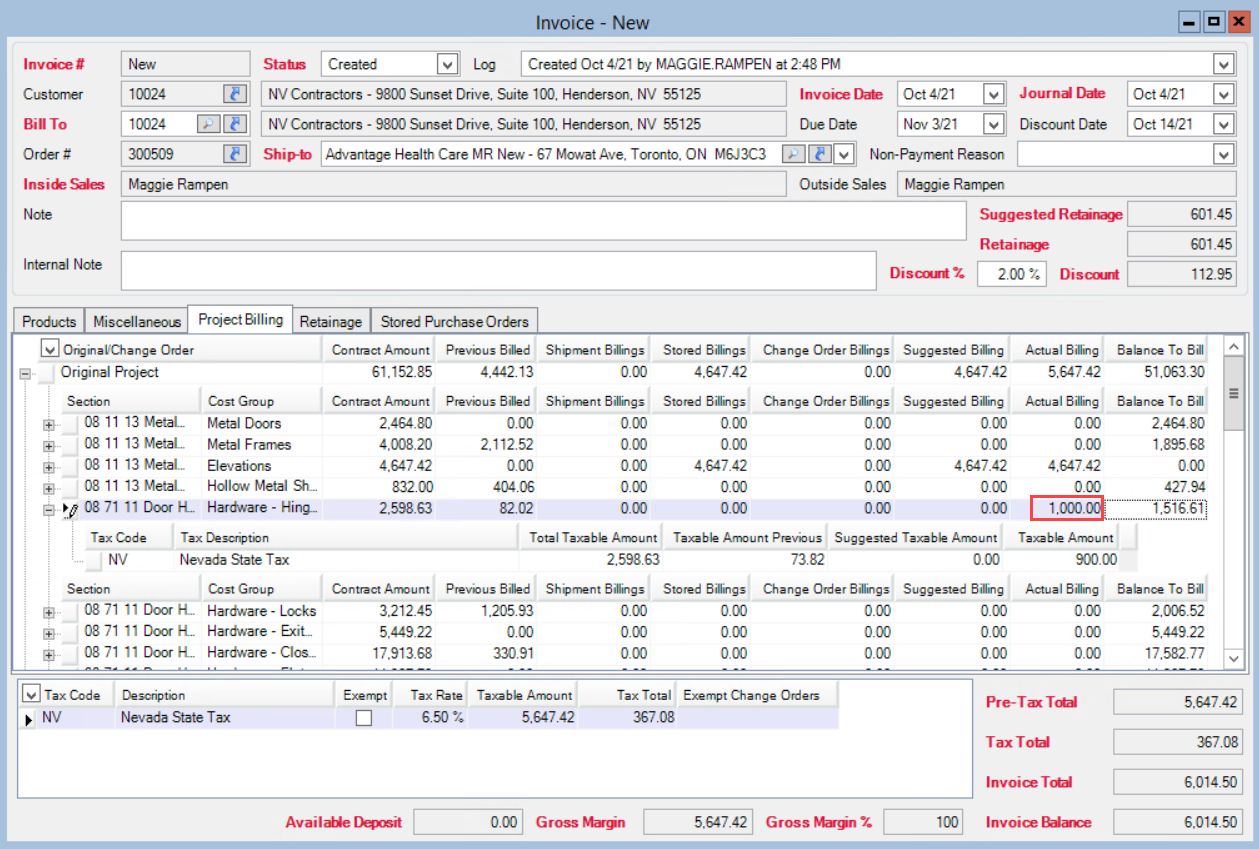The width and height of the screenshot is (1259, 849).
Task: Click the Ship-to blue link arrow icon
Action: (819, 154)
